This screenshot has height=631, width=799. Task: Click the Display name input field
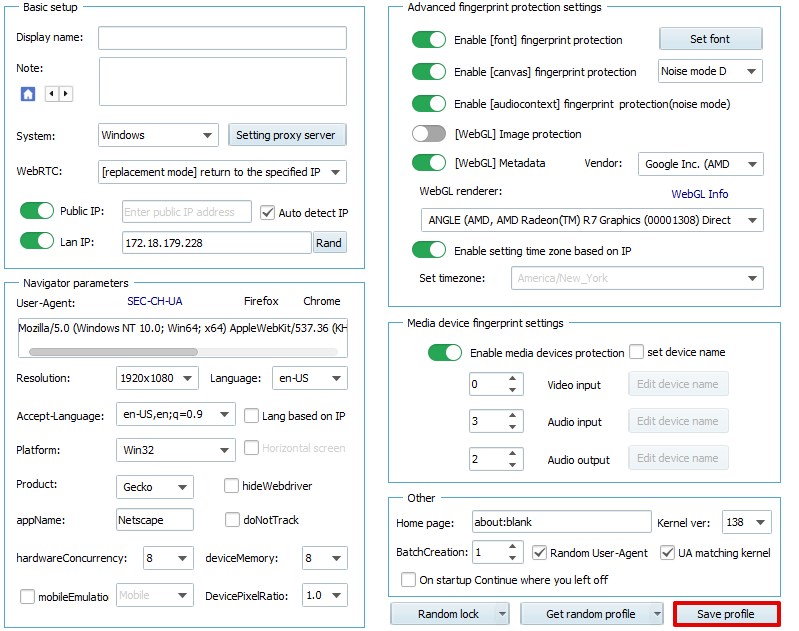(x=222, y=38)
